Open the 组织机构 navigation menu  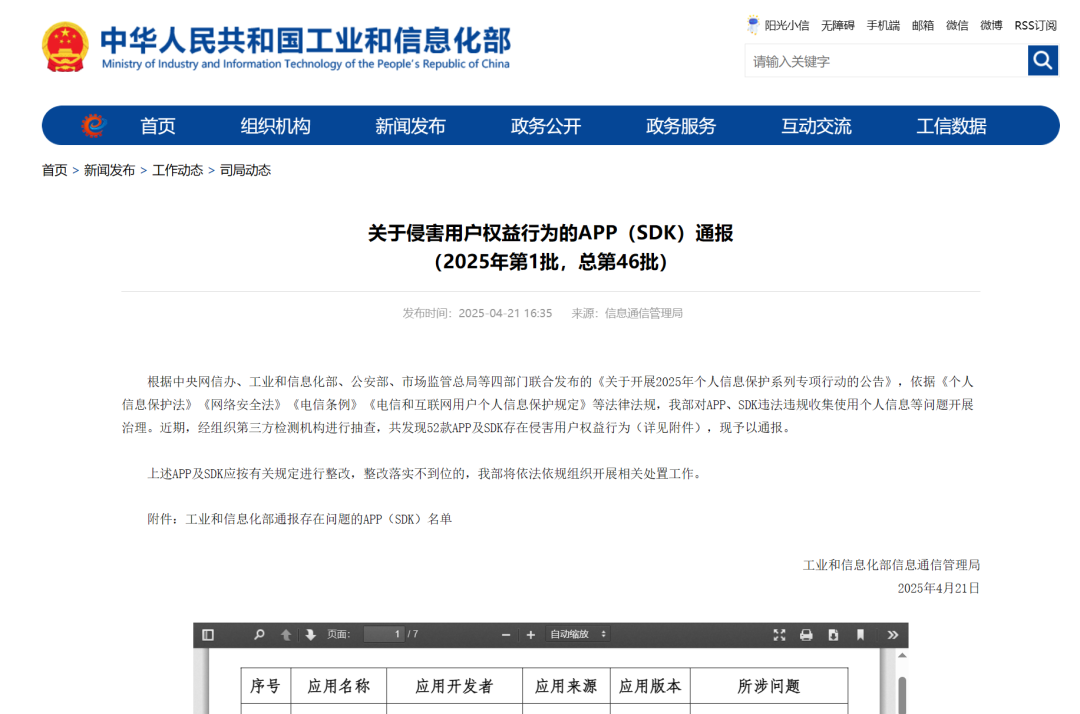276,126
